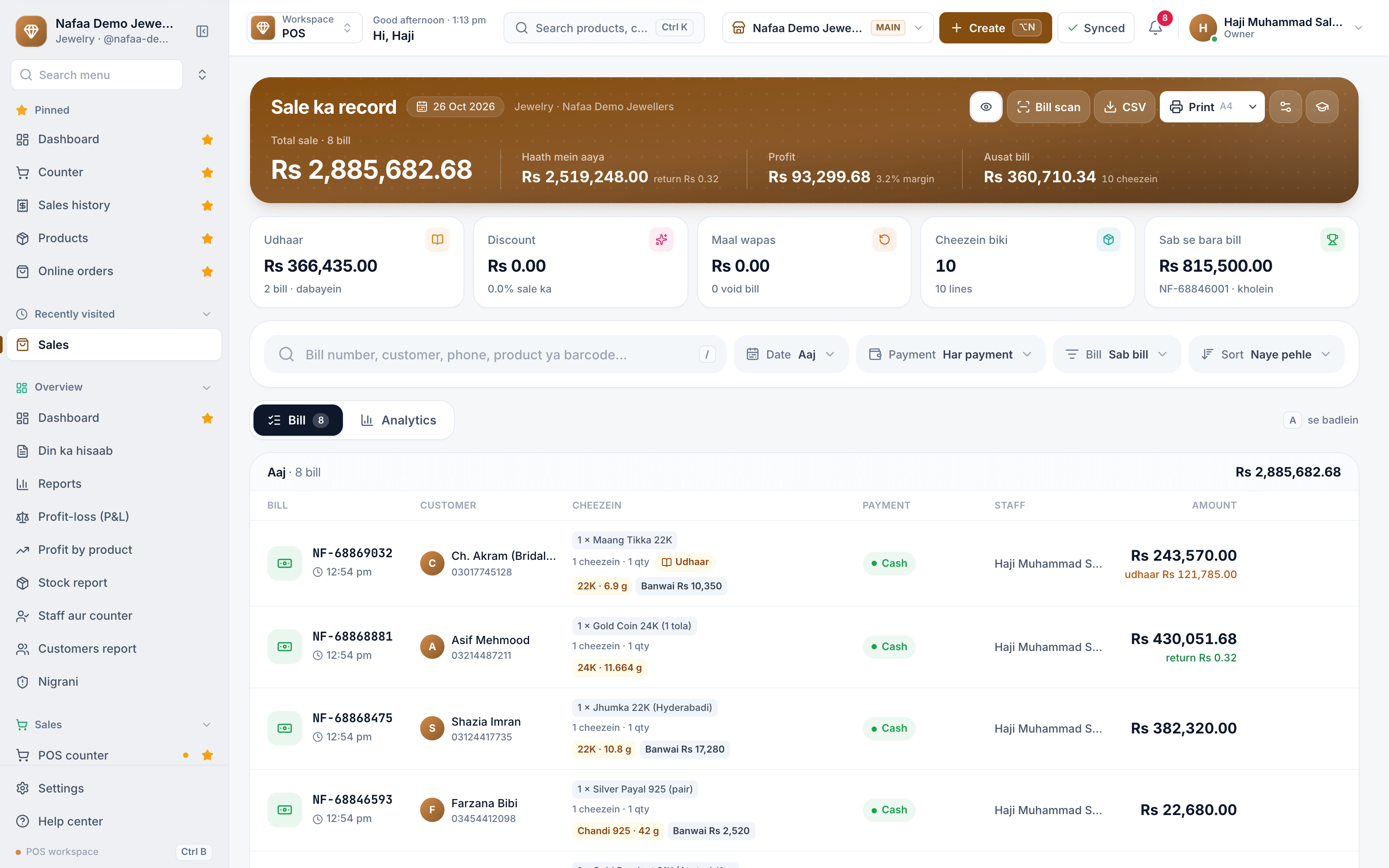Click the Search menu field in sidebar

click(x=97, y=75)
